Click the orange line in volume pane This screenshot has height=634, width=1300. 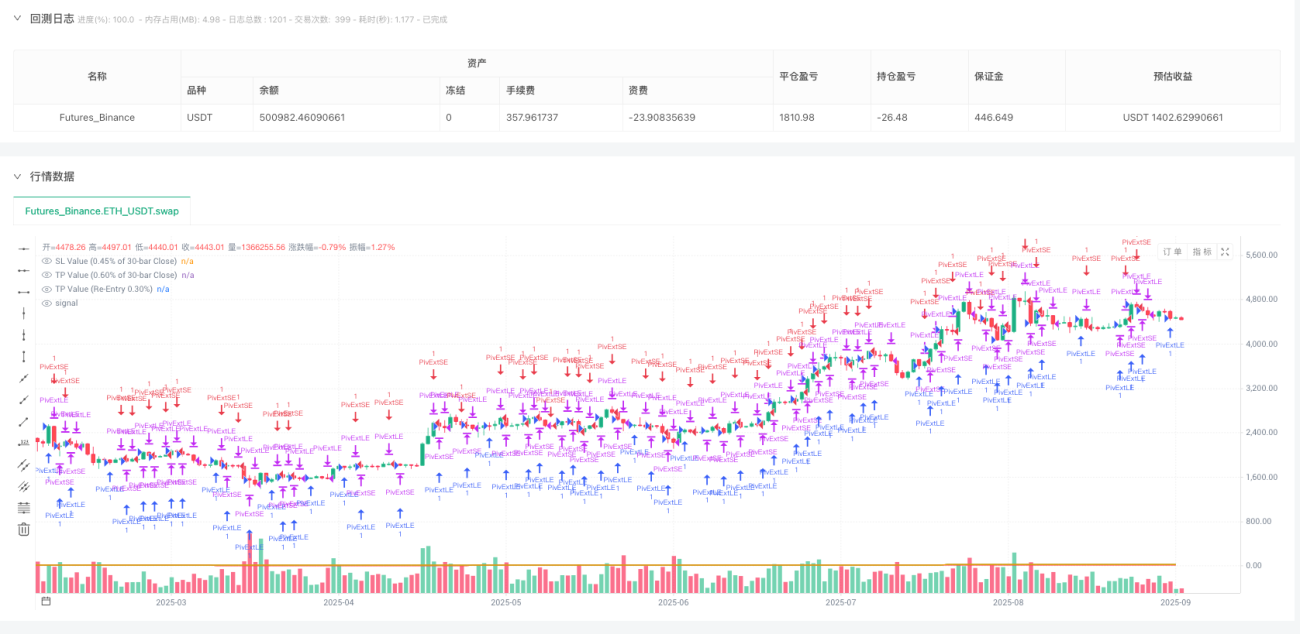pos(600,565)
